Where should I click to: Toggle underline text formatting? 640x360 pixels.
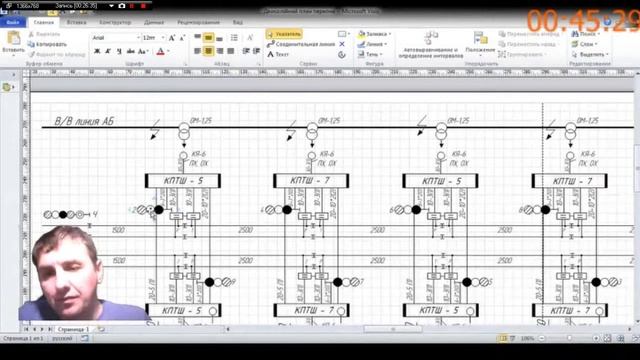(119, 51)
